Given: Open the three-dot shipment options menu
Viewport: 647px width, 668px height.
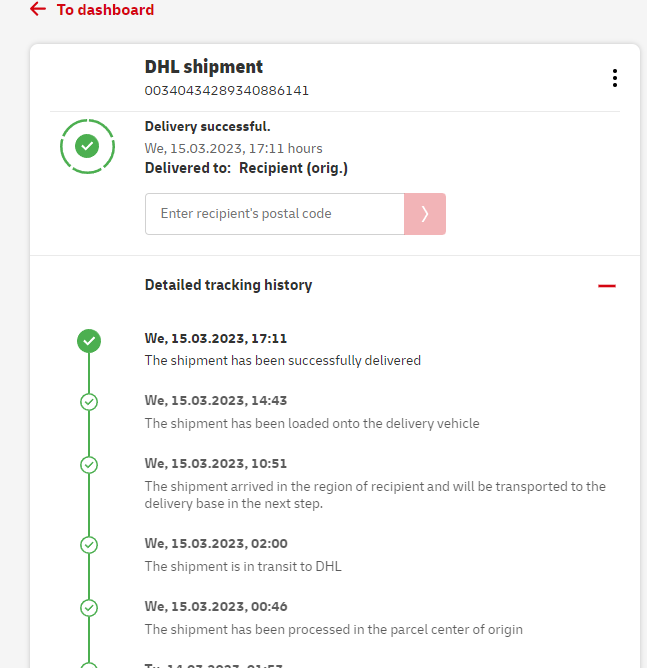Looking at the screenshot, I should [x=614, y=78].
